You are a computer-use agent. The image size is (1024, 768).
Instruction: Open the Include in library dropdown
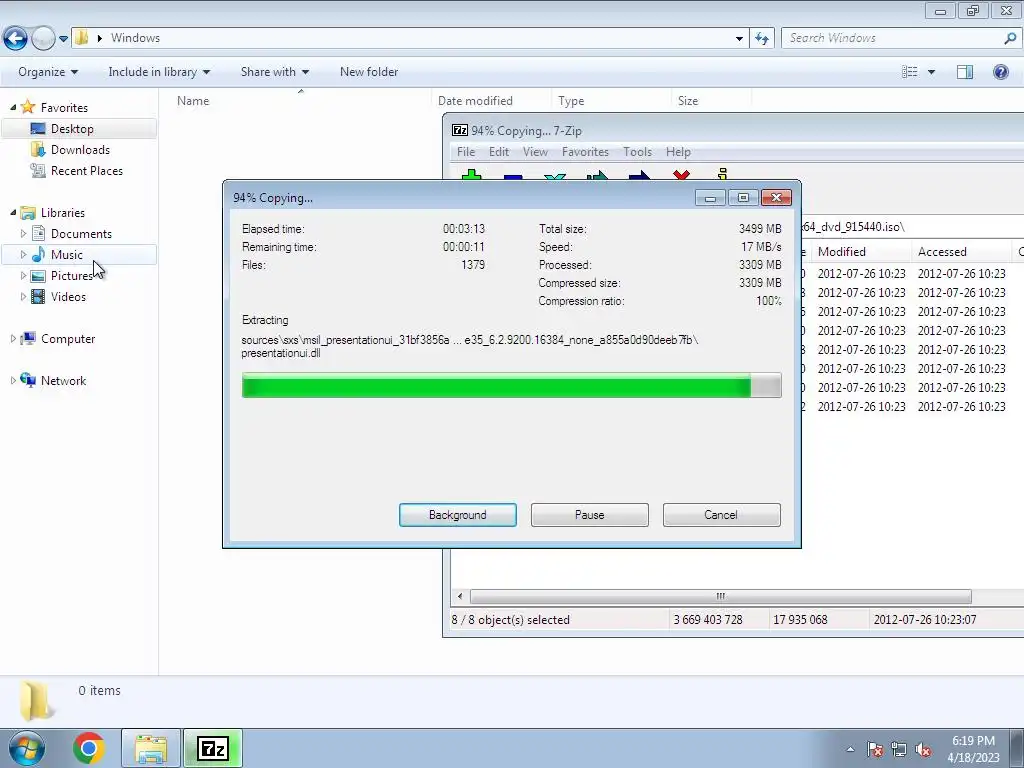(x=159, y=72)
